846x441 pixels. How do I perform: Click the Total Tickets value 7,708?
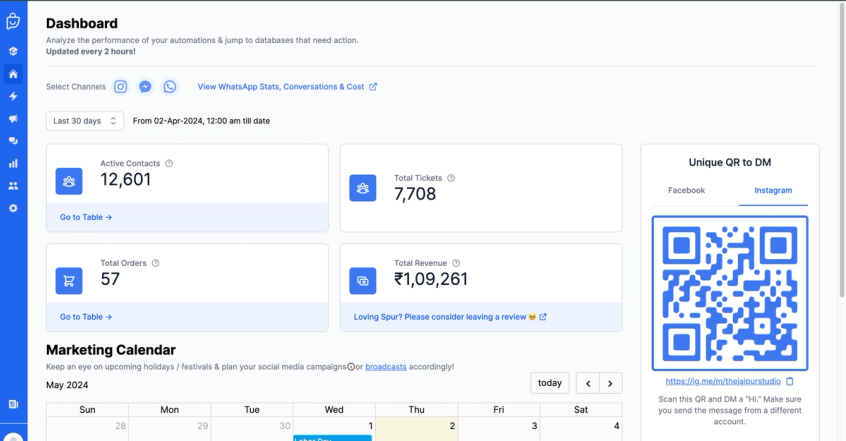(x=415, y=194)
